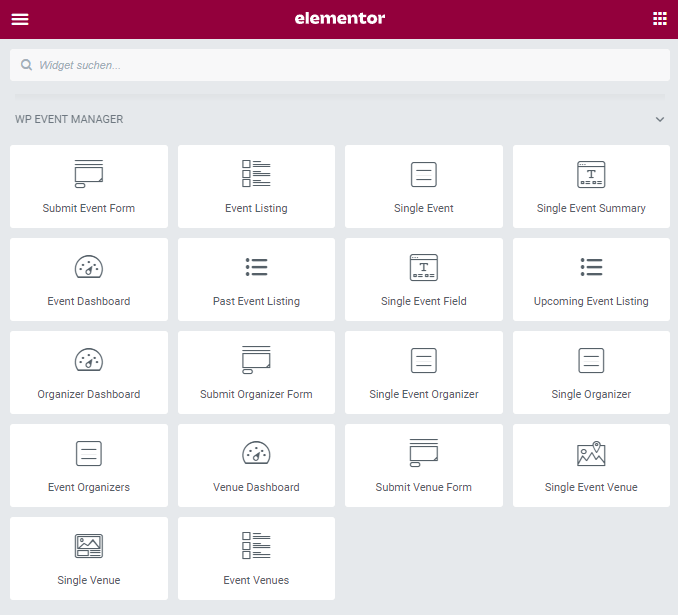Pick the Single Venue widget icon
The image size is (678, 615).
click(x=89, y=546)
